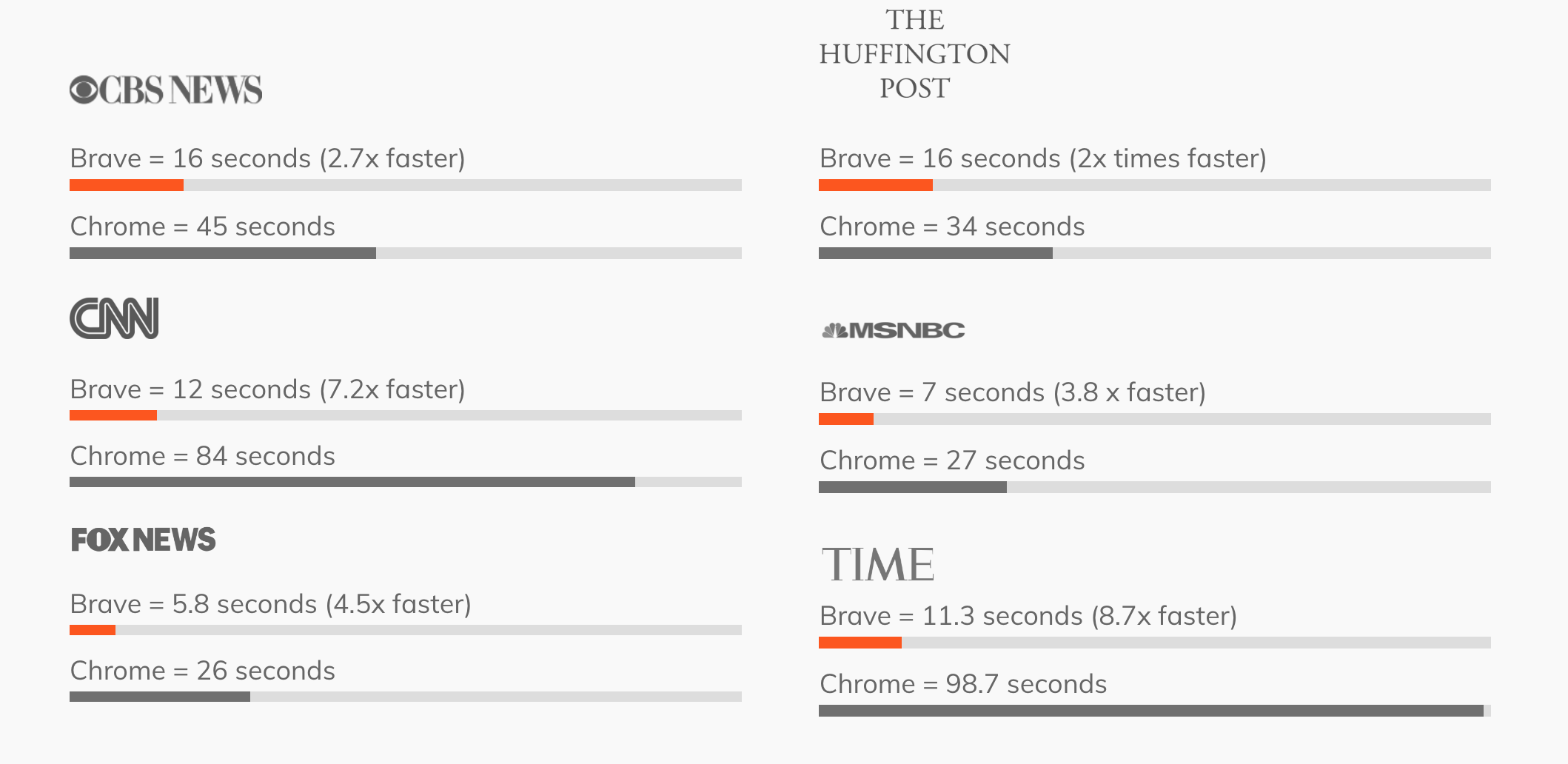
Task: Click the MSNBC Brave orange bar
Action: (846, 419)
